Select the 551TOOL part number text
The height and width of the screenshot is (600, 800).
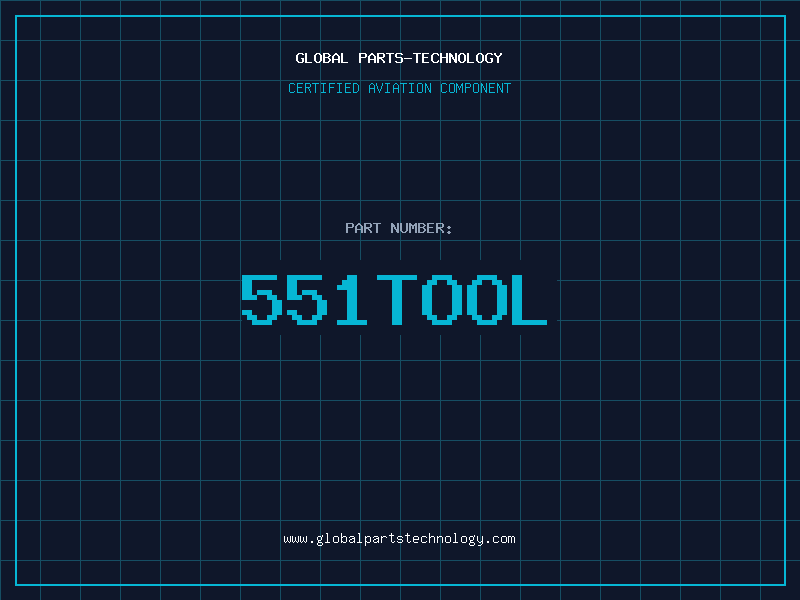point(394,300)
